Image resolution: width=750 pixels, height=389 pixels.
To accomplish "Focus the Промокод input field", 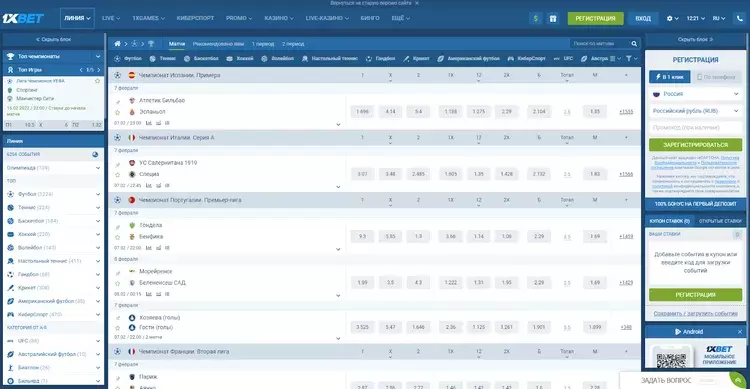I will coord(695,128).
